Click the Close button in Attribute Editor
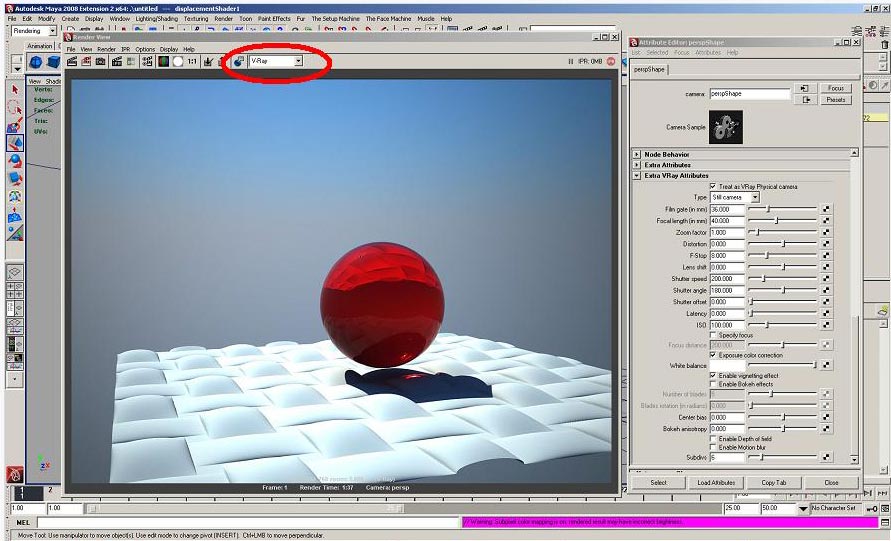The height and width of the screenshot is (541, 891). [x=831, y=482]
